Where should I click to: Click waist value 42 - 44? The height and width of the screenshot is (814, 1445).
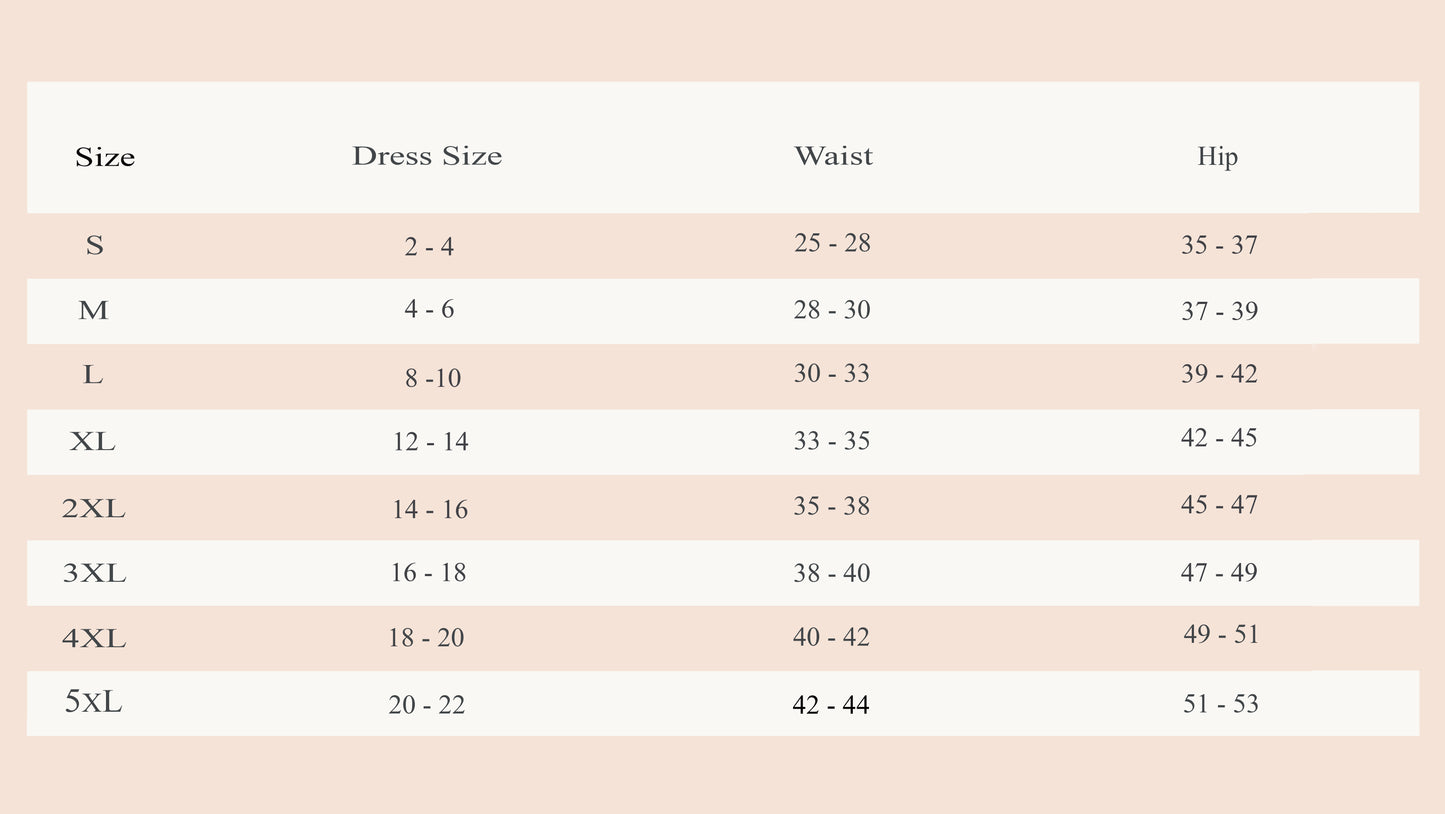(x=831, y=705)
